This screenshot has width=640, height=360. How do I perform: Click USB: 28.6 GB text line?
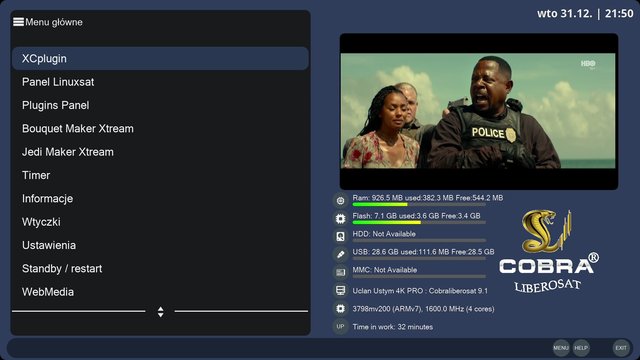tap(423, 252)
